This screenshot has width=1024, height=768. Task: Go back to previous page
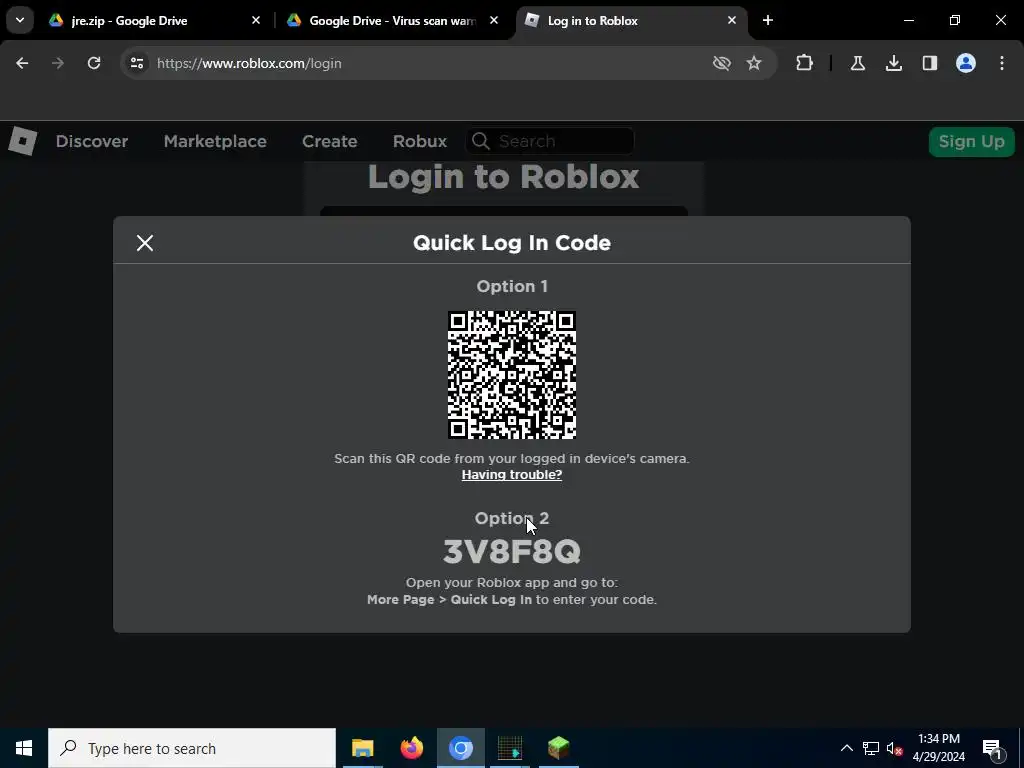point(22,63)
